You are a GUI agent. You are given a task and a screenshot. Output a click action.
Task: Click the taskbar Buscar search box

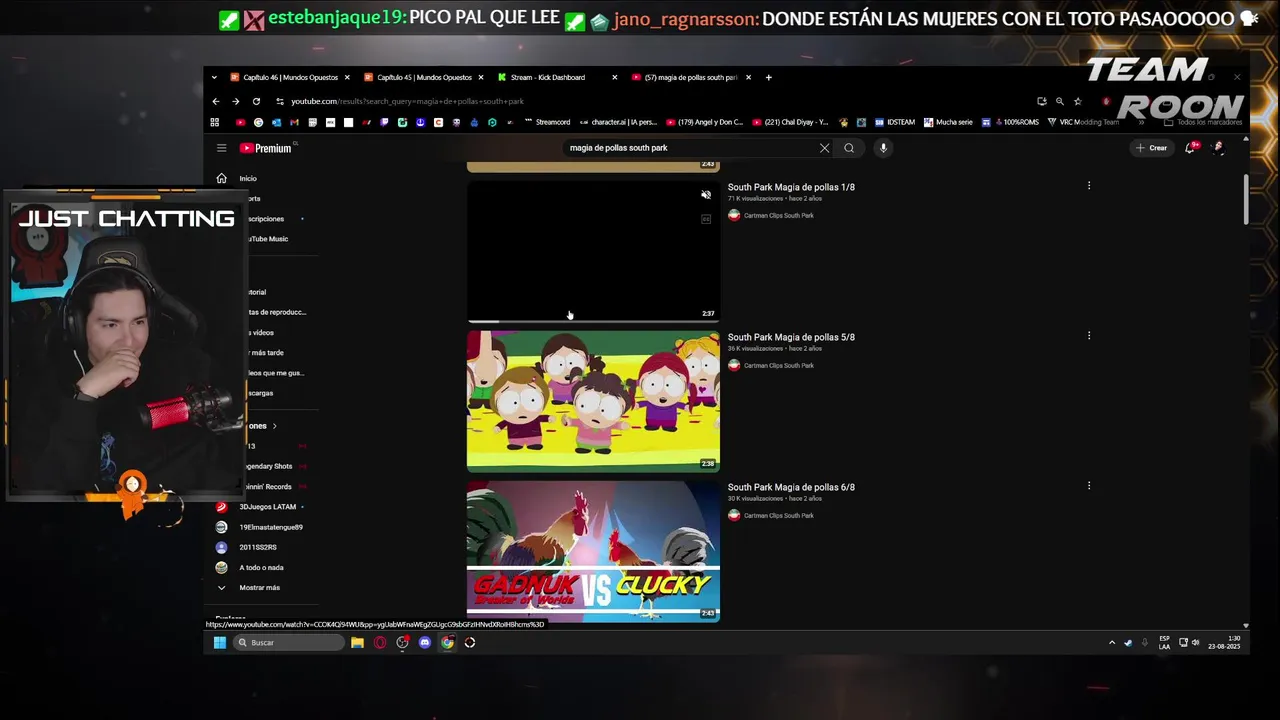coord(288,643)
